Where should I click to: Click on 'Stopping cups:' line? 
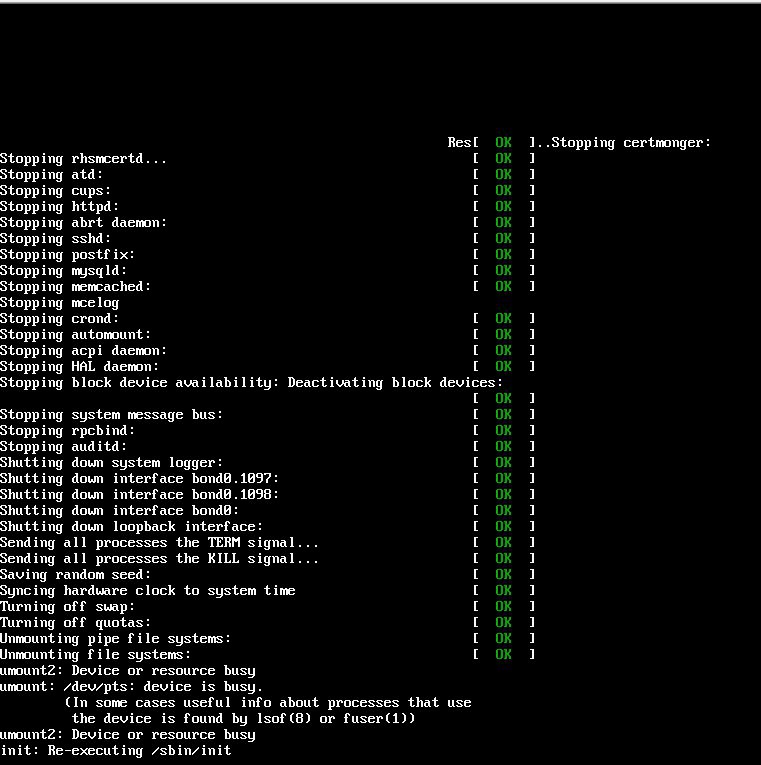pyautogui.click(x=56, y=191)
